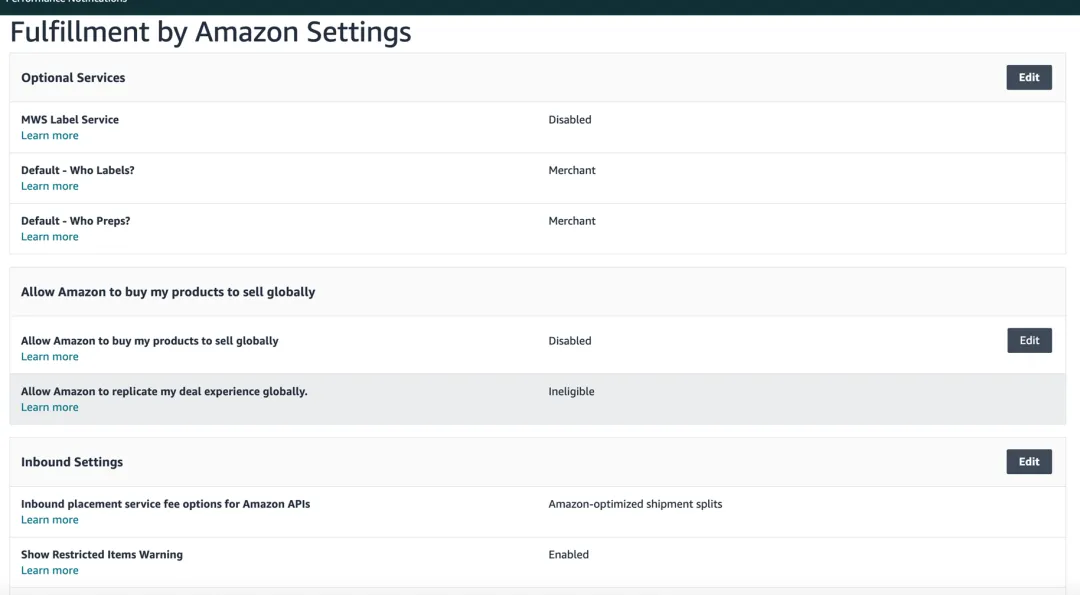This screenshot has width=1080, height=595.
Task: Click the Merchant value for Who Labels
Action: (572, 170)
